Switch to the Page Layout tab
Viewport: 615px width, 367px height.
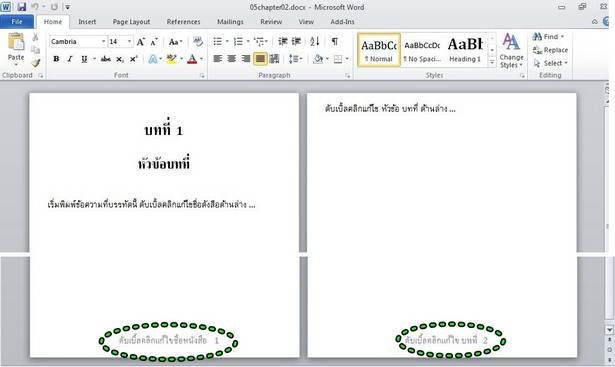131,22
